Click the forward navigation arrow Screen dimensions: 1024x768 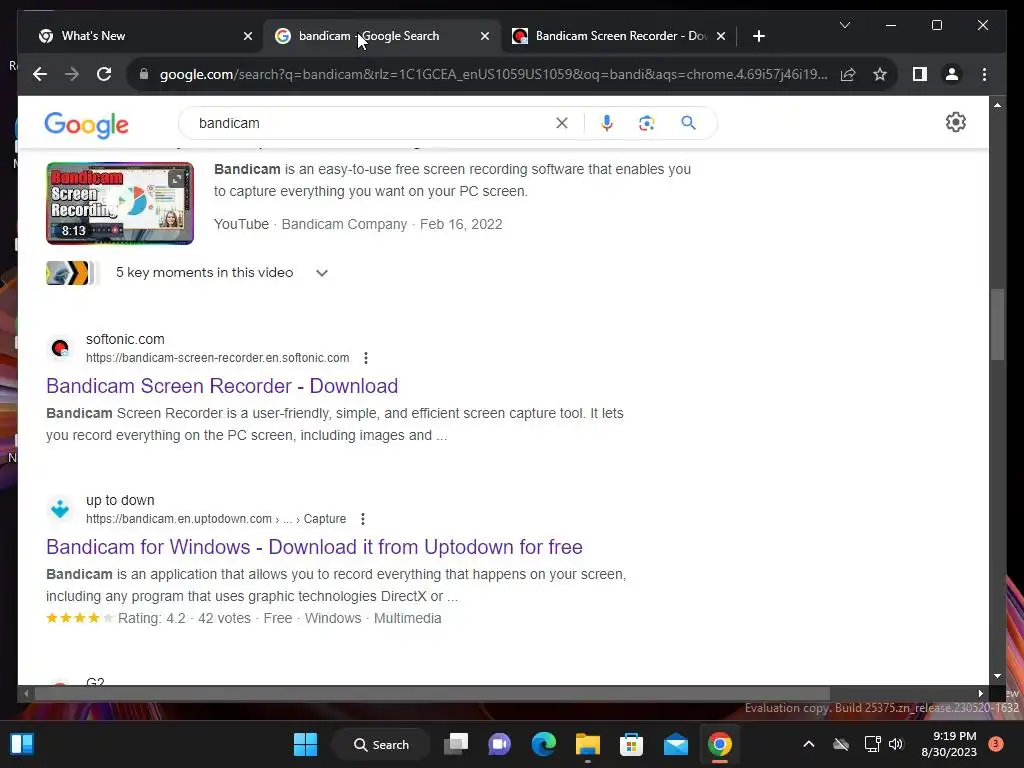[x=72, y=74]
